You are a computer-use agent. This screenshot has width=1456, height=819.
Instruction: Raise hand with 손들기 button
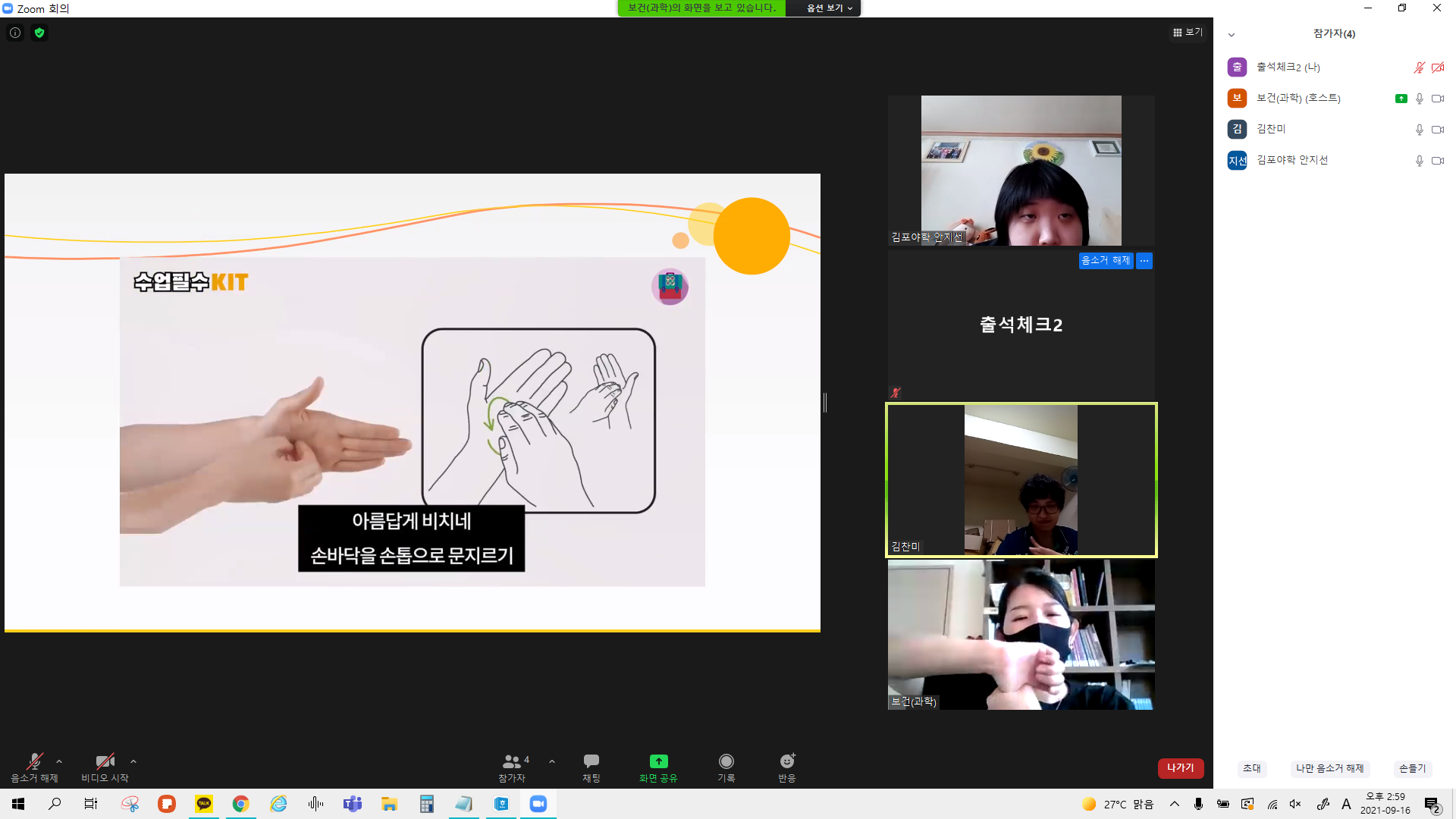click(x=1412, y=768)
